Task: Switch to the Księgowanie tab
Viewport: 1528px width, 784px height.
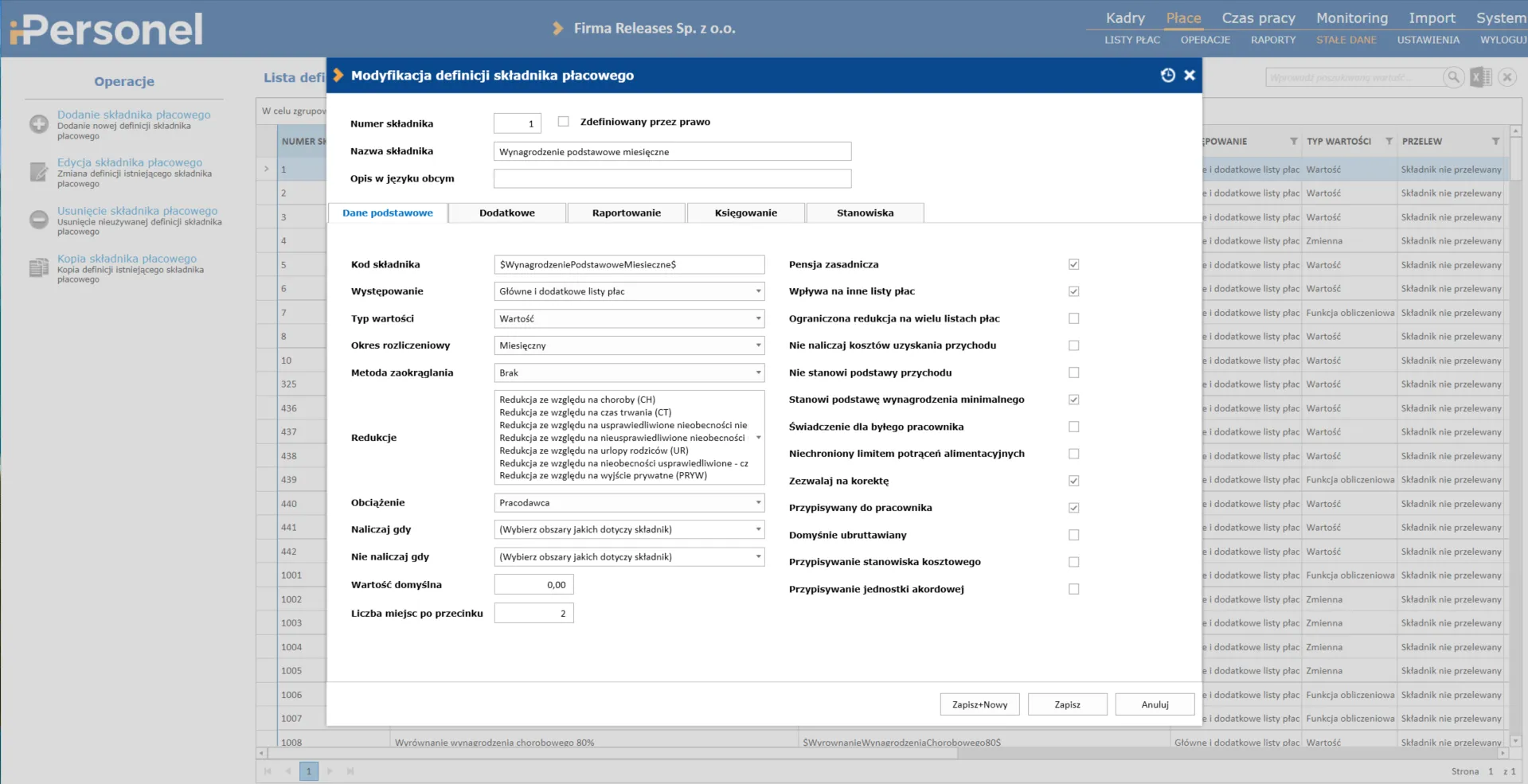Action: [745, 213]
